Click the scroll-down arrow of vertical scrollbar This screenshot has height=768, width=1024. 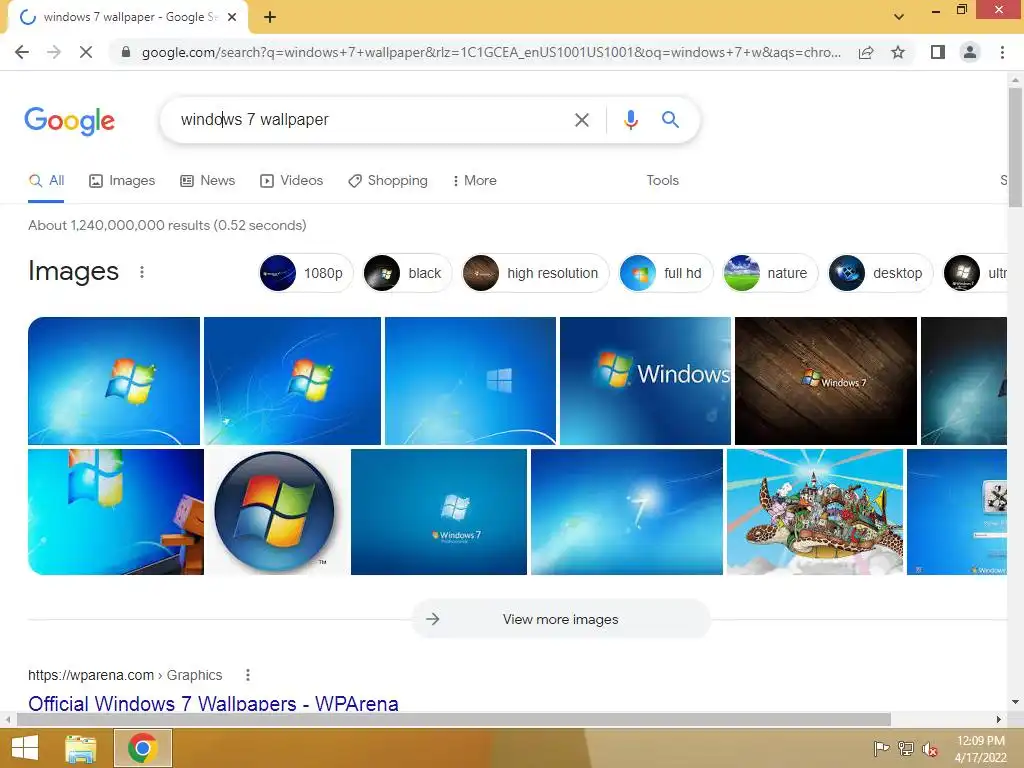pyautogui.click(x=1015, y=702)
